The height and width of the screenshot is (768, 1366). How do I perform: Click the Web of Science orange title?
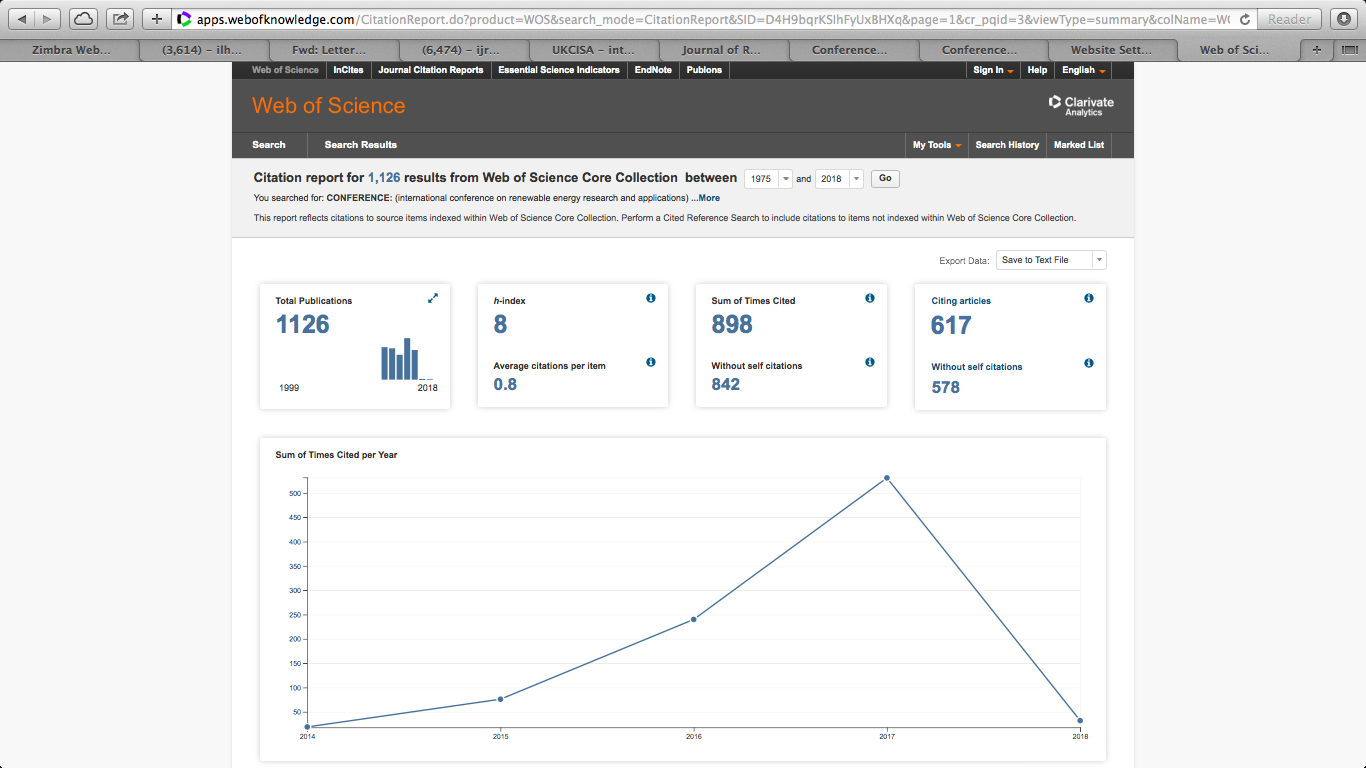329,106
